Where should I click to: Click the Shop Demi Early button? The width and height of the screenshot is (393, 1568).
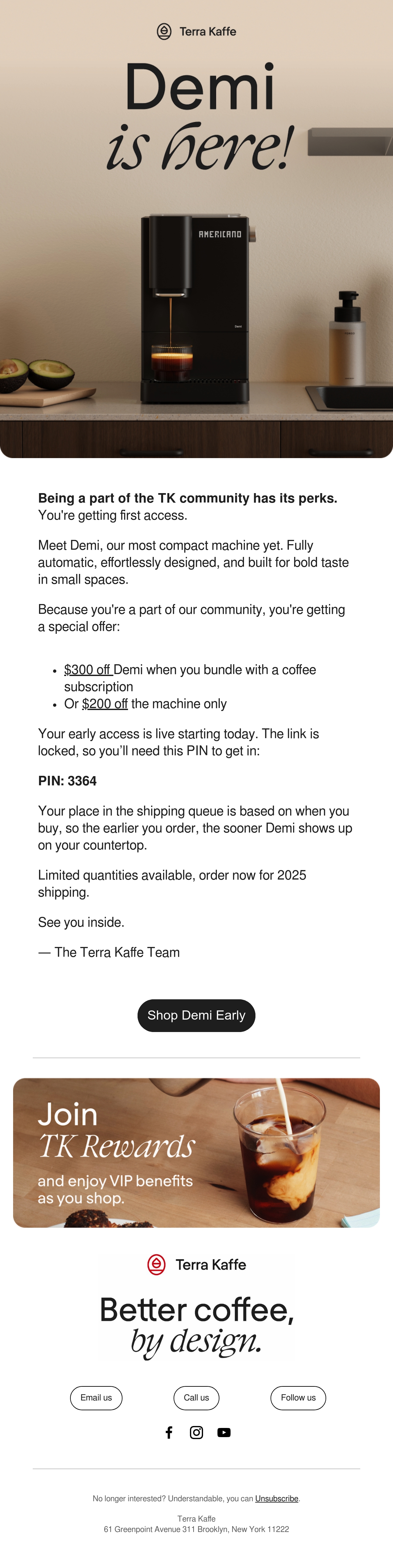(196, 1015)
